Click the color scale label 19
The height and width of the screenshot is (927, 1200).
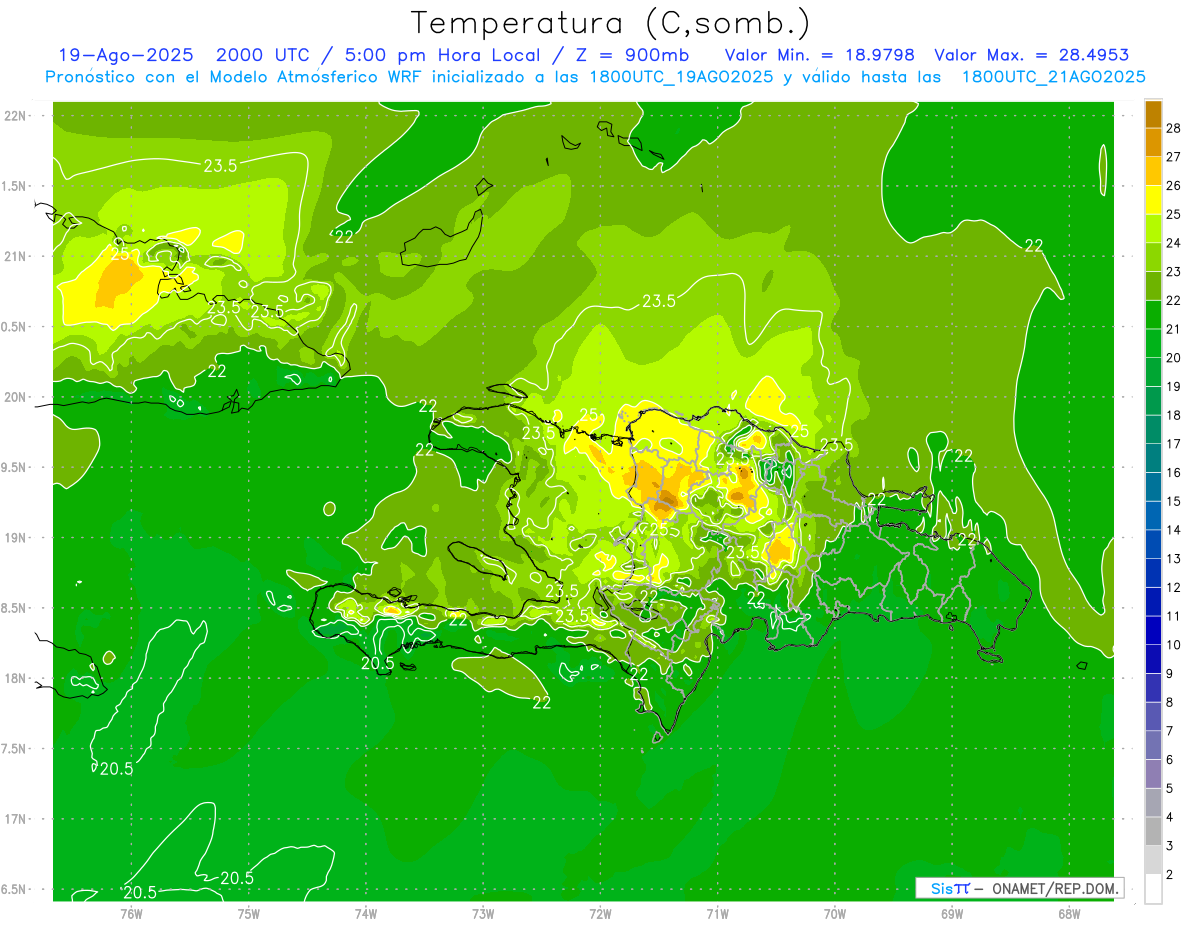tap(1174, 386)
